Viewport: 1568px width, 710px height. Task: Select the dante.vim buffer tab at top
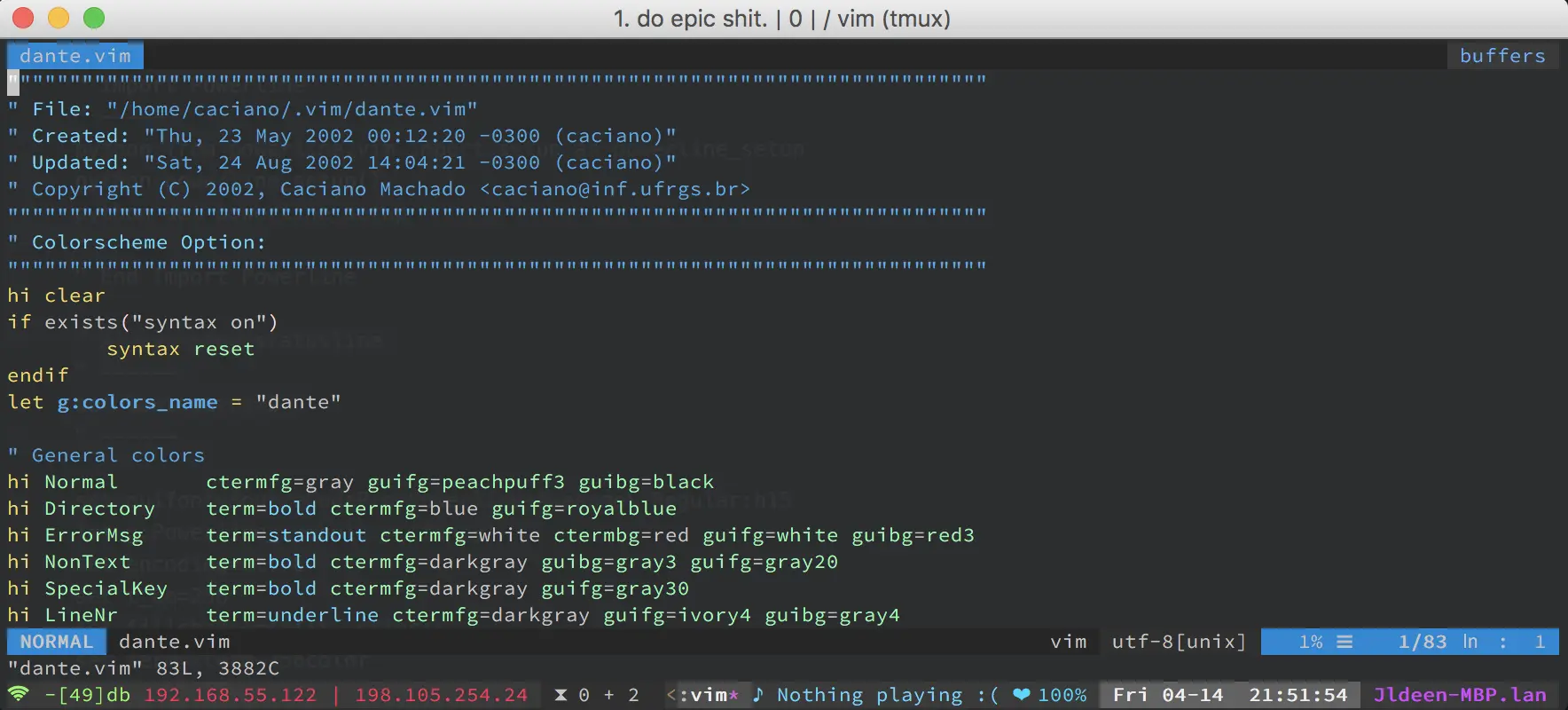tap(75, 56)
